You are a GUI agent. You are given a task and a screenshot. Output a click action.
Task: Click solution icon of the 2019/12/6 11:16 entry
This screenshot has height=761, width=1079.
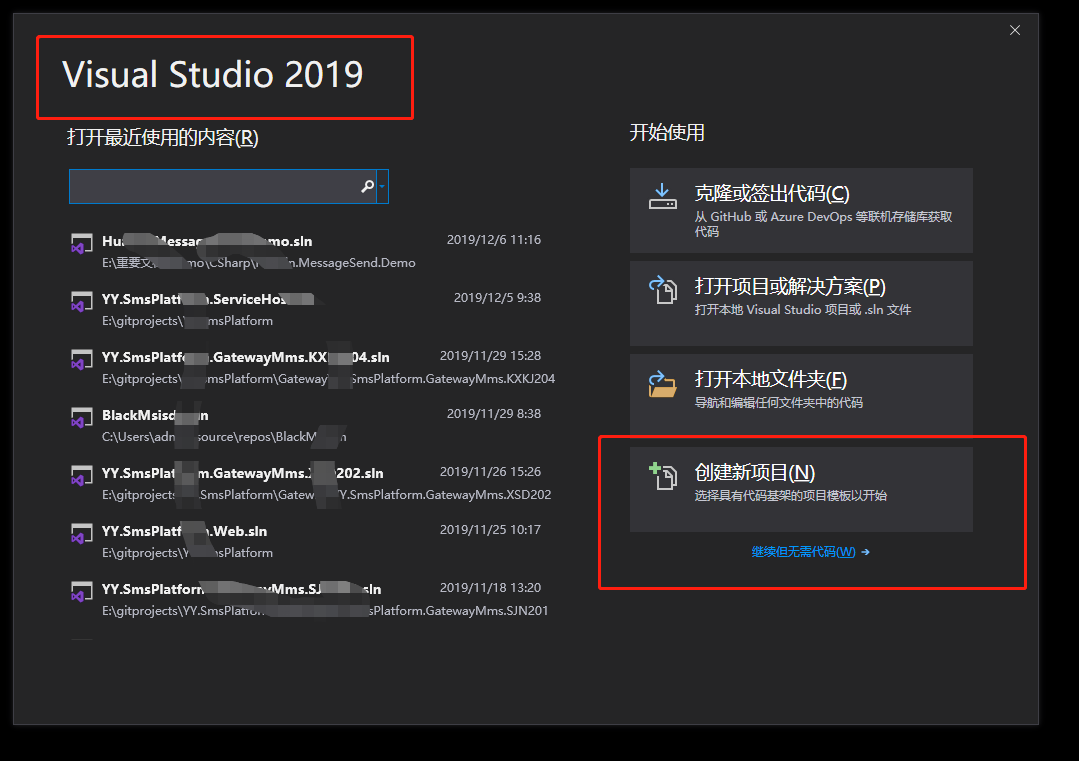(x=82, y=244)
